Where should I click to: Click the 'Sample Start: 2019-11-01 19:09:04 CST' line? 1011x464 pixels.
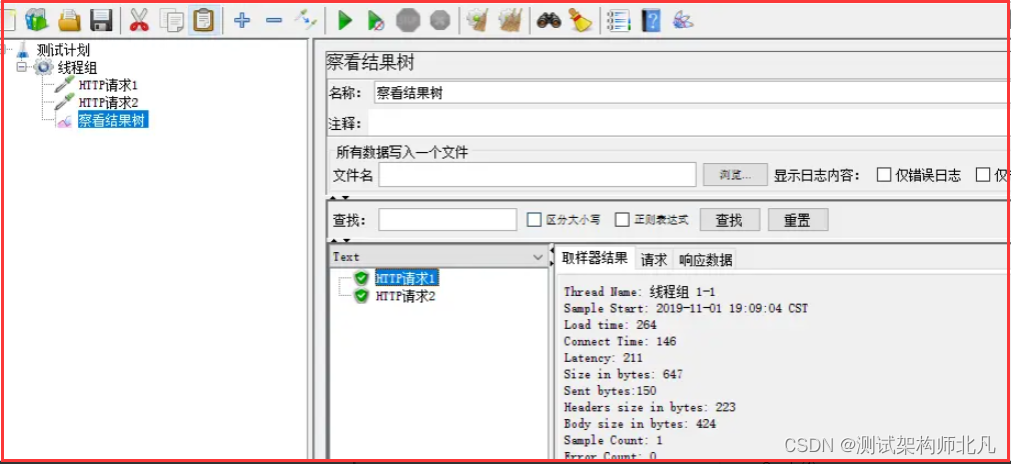[685, 309]
